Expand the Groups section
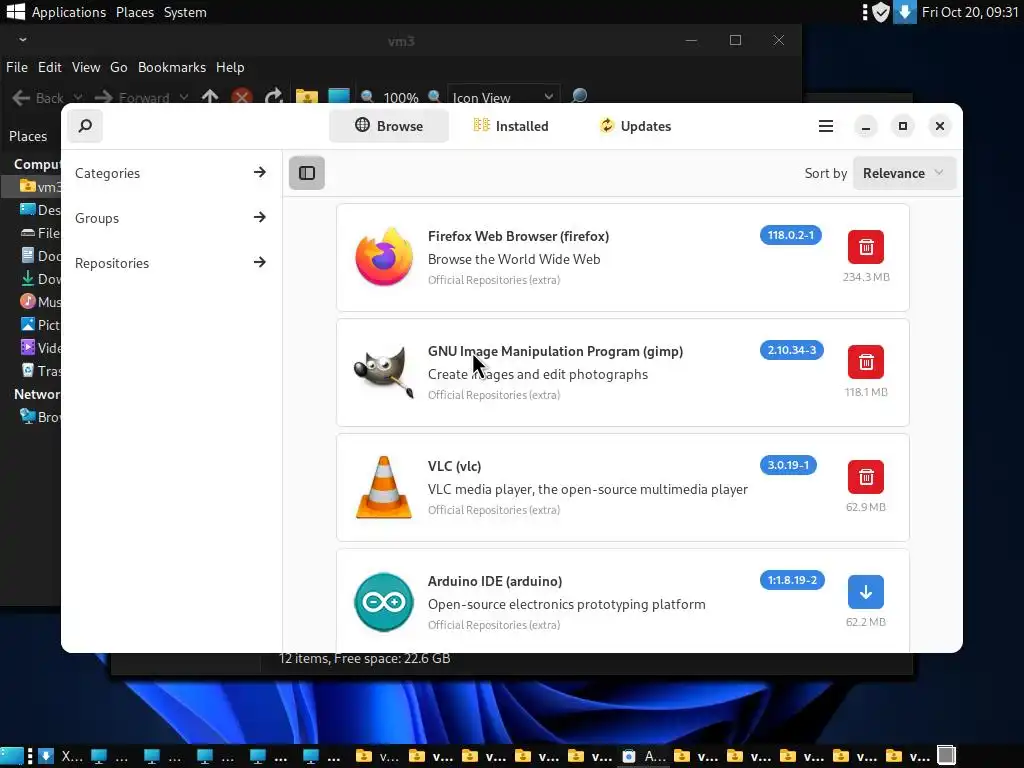This screenshot has width=1024, height=768. [170, 217]
